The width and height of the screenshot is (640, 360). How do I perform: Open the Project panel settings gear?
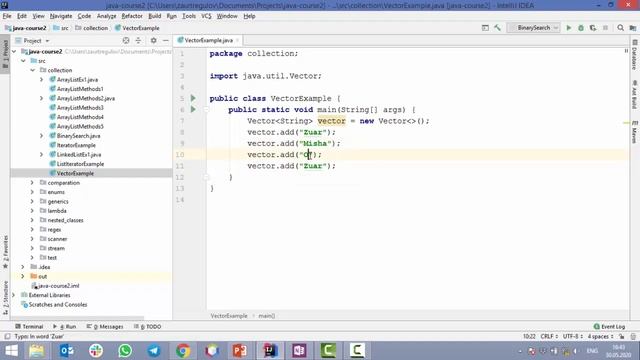(153, 40)
